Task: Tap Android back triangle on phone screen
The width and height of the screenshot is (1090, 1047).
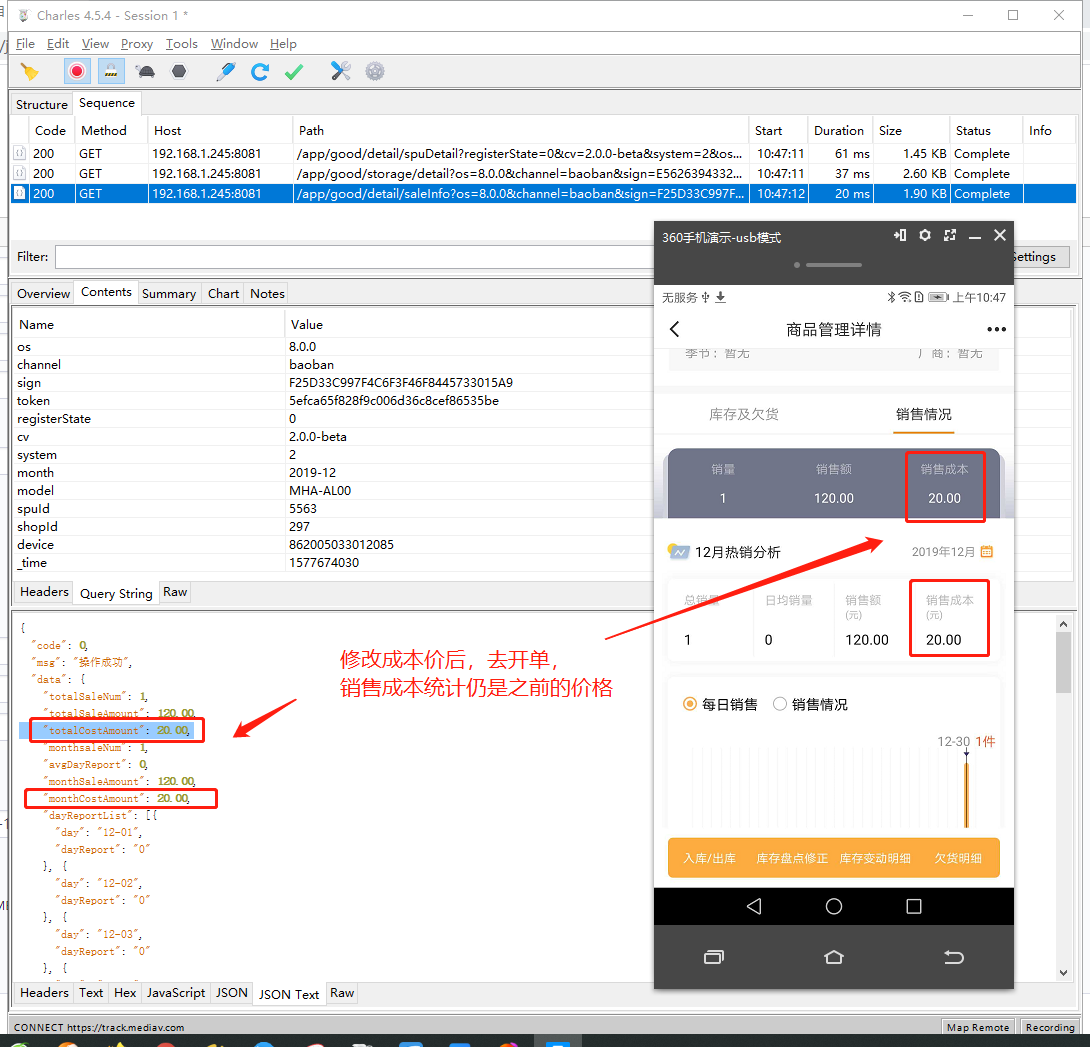Action: 754,906
